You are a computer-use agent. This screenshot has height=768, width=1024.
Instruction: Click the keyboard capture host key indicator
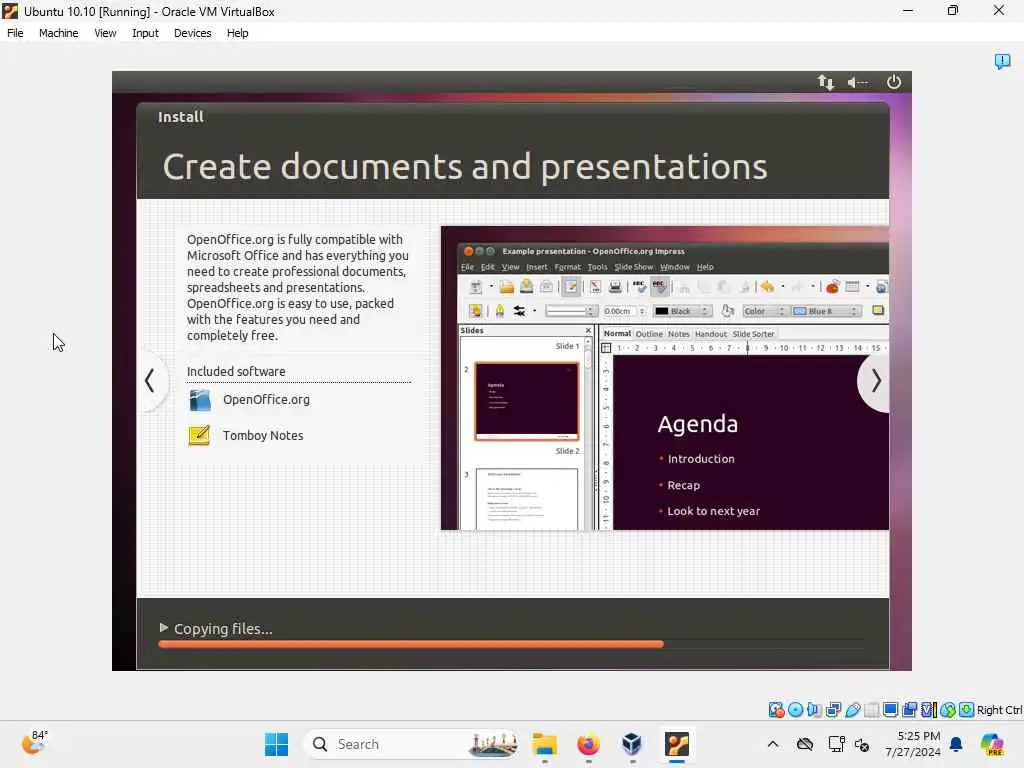pos(967,710)
